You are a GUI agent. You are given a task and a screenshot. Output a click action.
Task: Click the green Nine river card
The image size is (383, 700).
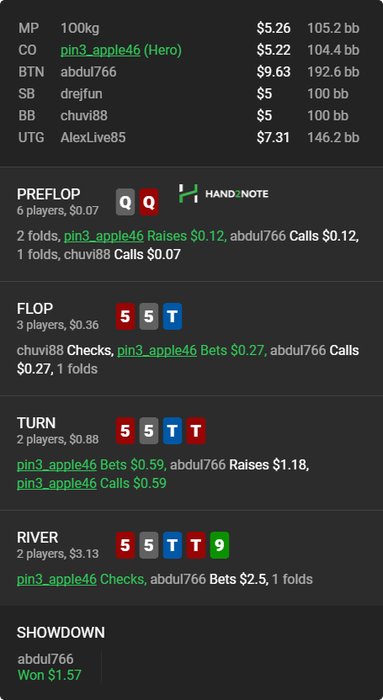coord(220,545)
